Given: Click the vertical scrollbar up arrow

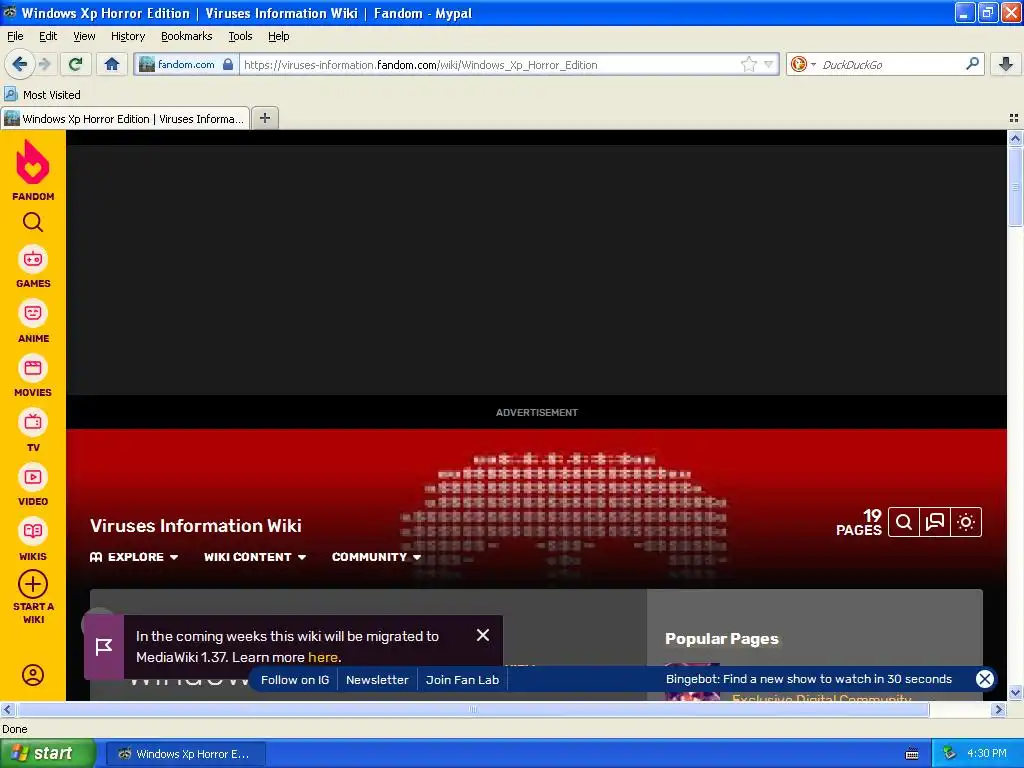Looking at the screenshot, I should (1015, 138).
